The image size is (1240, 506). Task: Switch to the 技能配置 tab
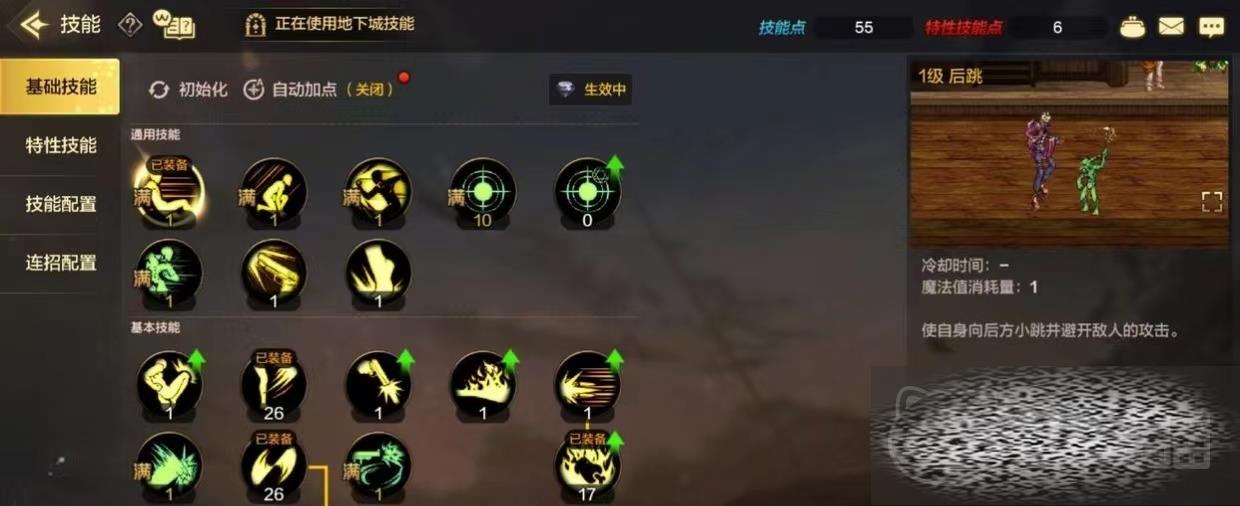(60, 204)
